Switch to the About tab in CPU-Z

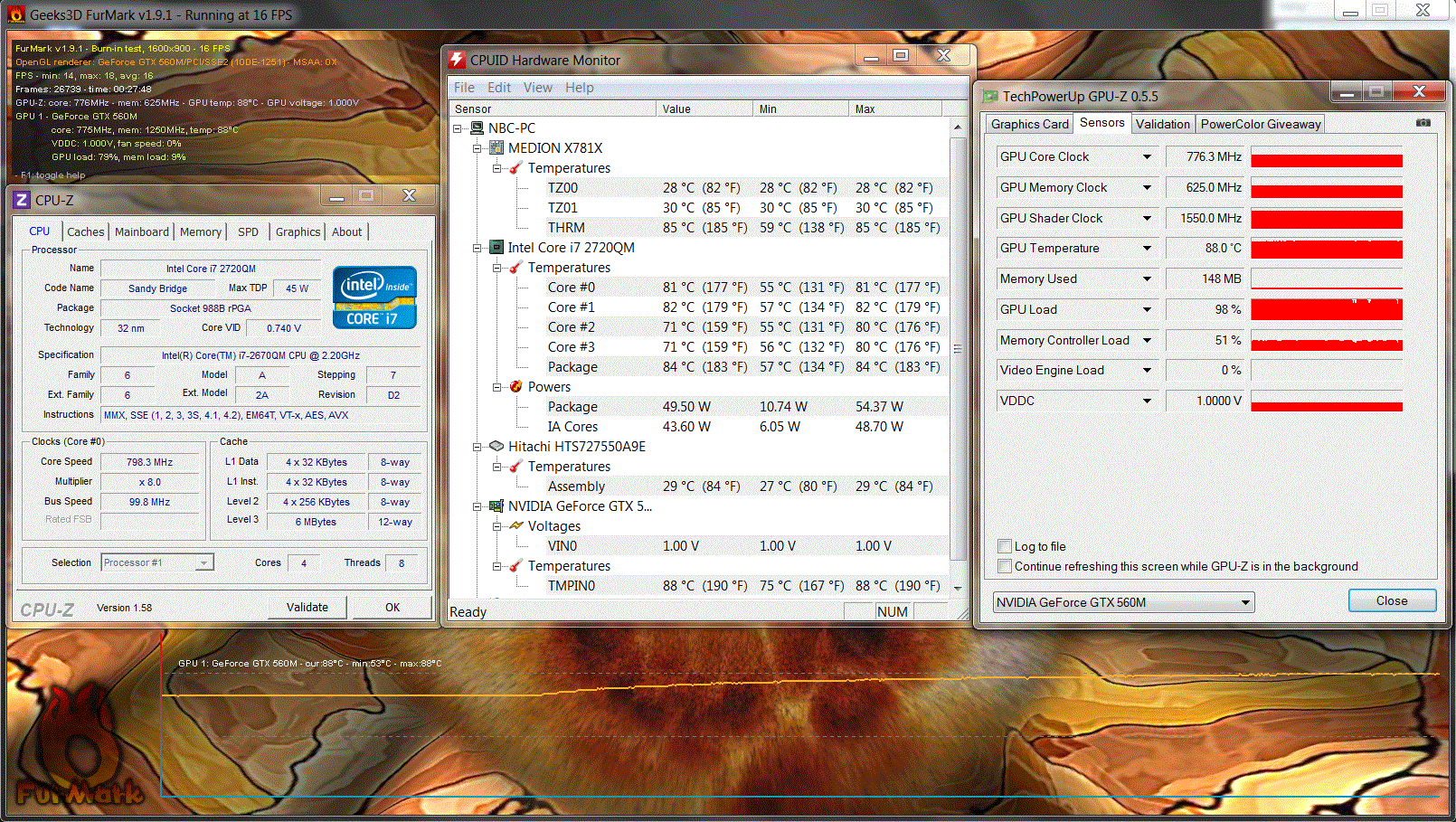[347, 232]
